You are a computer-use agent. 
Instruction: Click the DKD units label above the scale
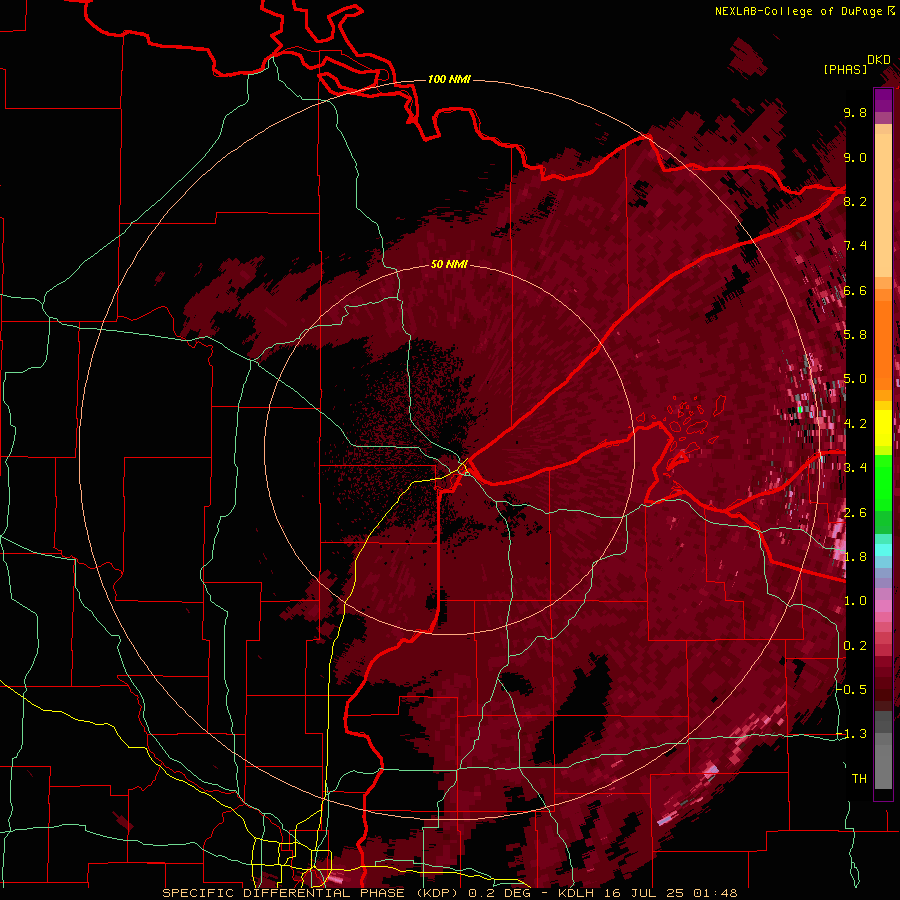coord(879,60)
